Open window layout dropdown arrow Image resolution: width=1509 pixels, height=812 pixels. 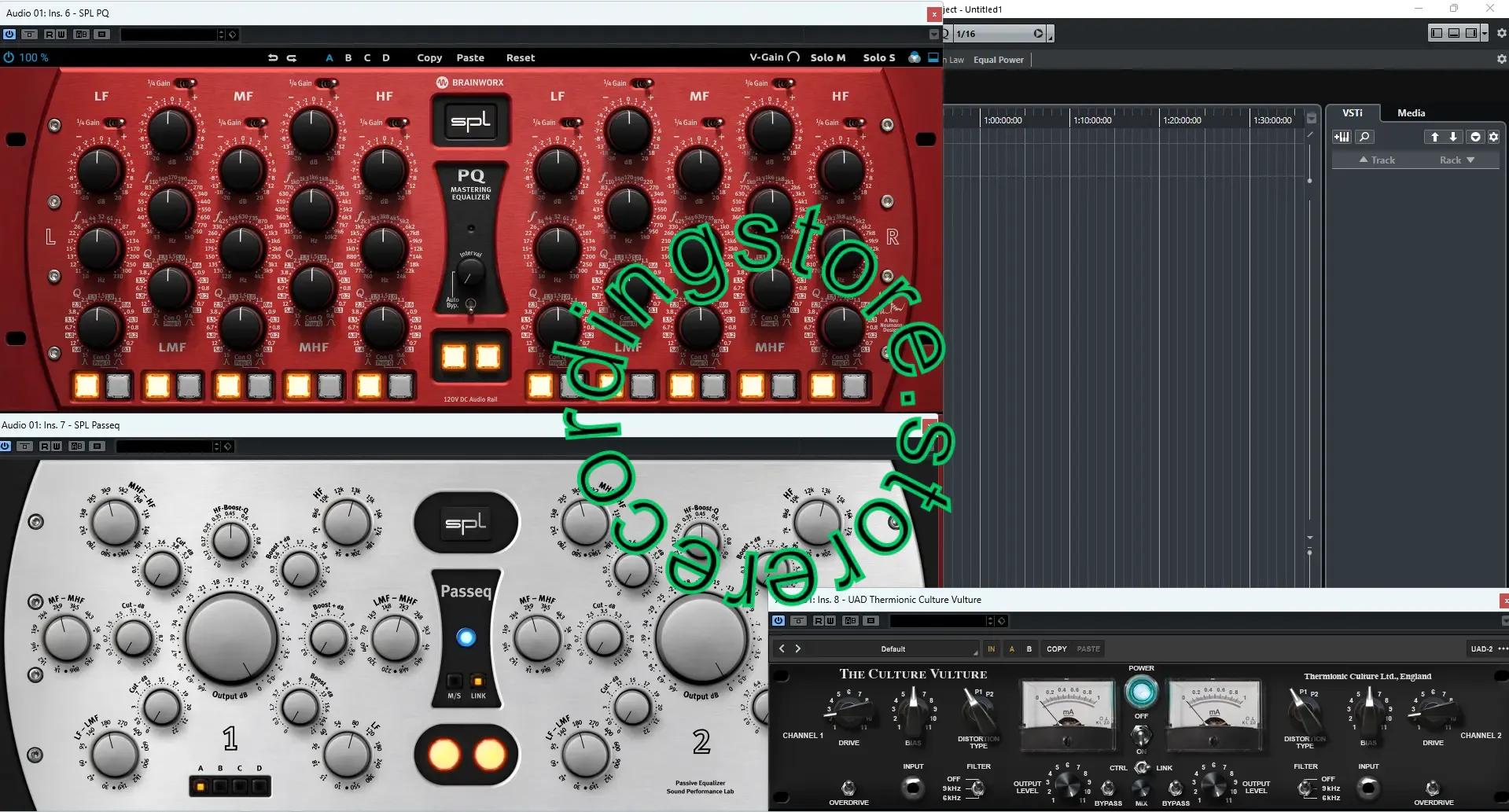point(1484,33)
